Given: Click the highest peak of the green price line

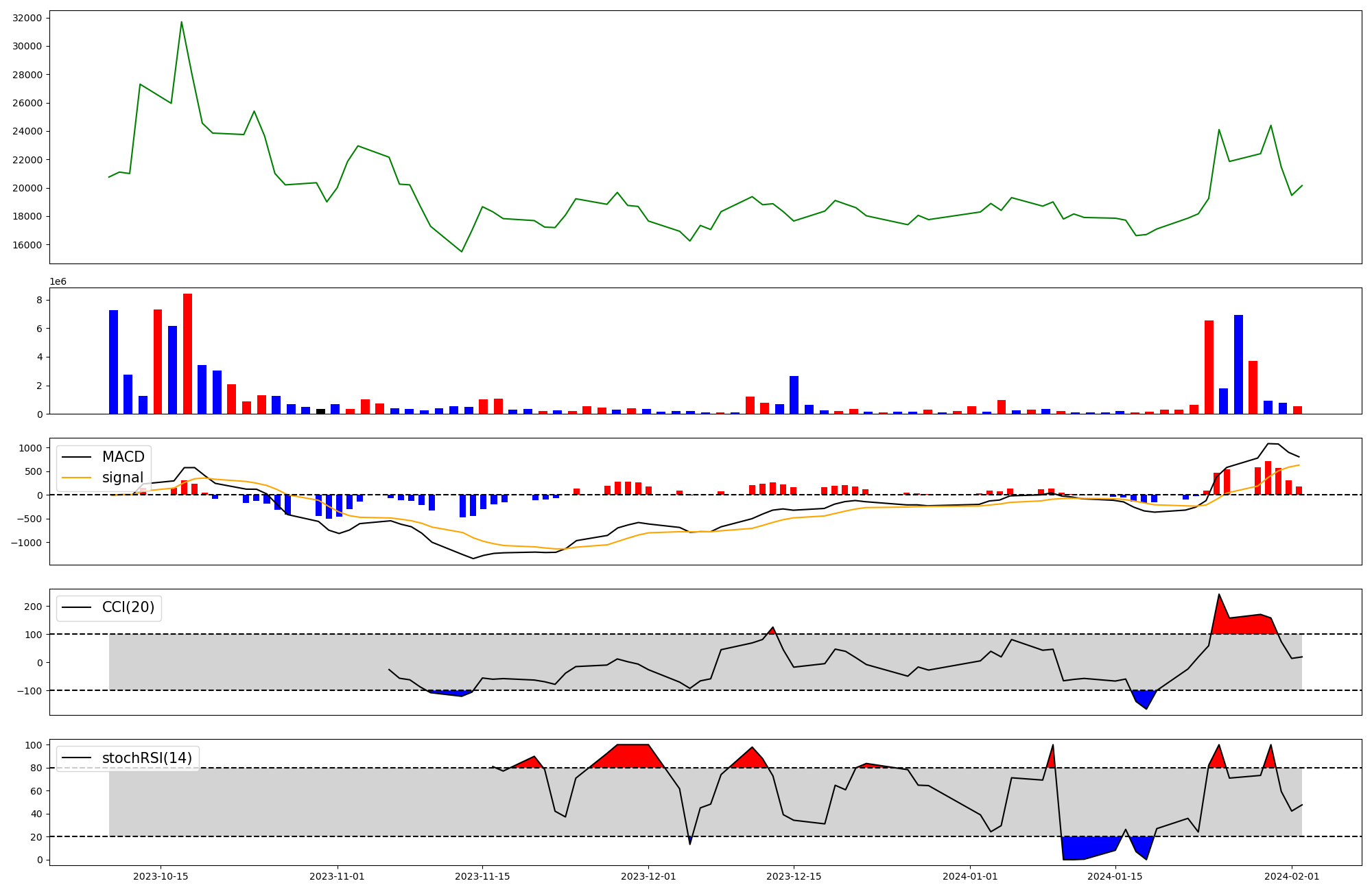Looking at the screenshot, I should tap(181, 23).
